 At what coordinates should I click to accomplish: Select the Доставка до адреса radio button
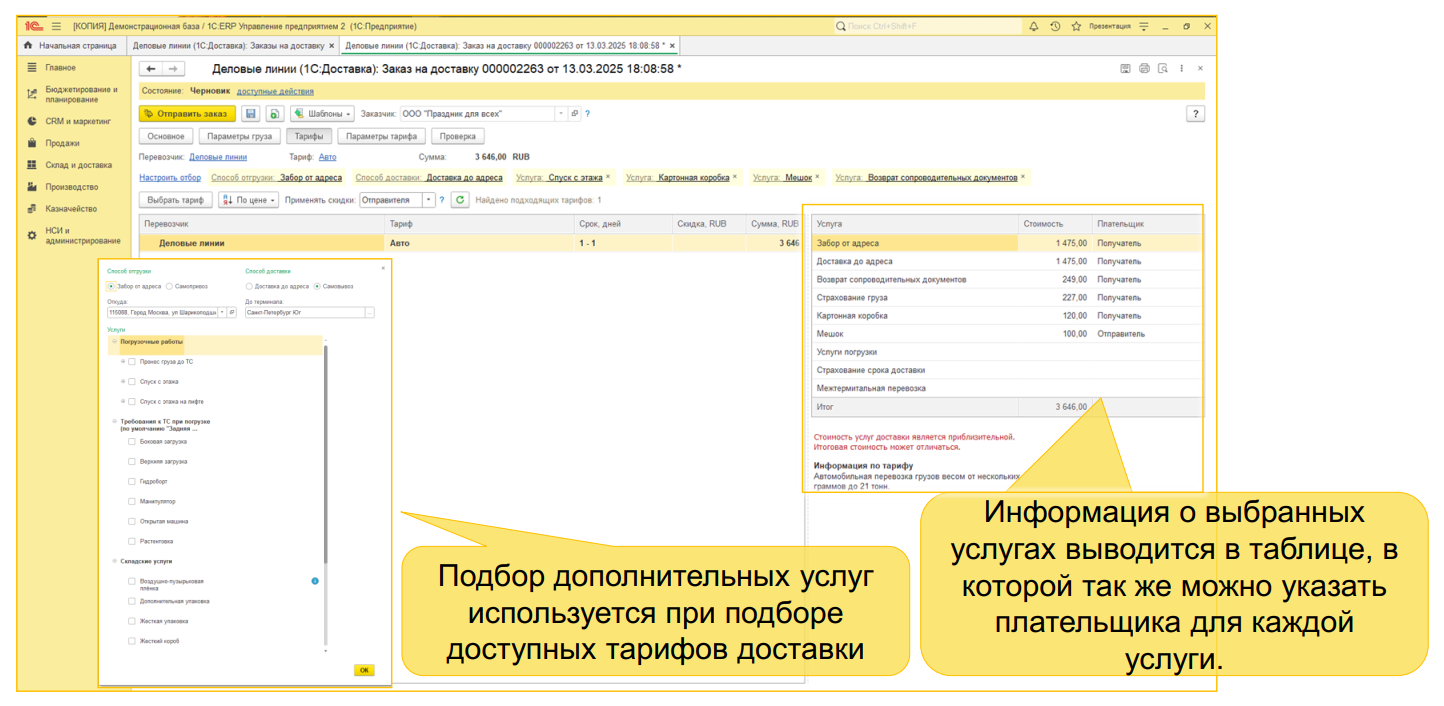(249, 286)
